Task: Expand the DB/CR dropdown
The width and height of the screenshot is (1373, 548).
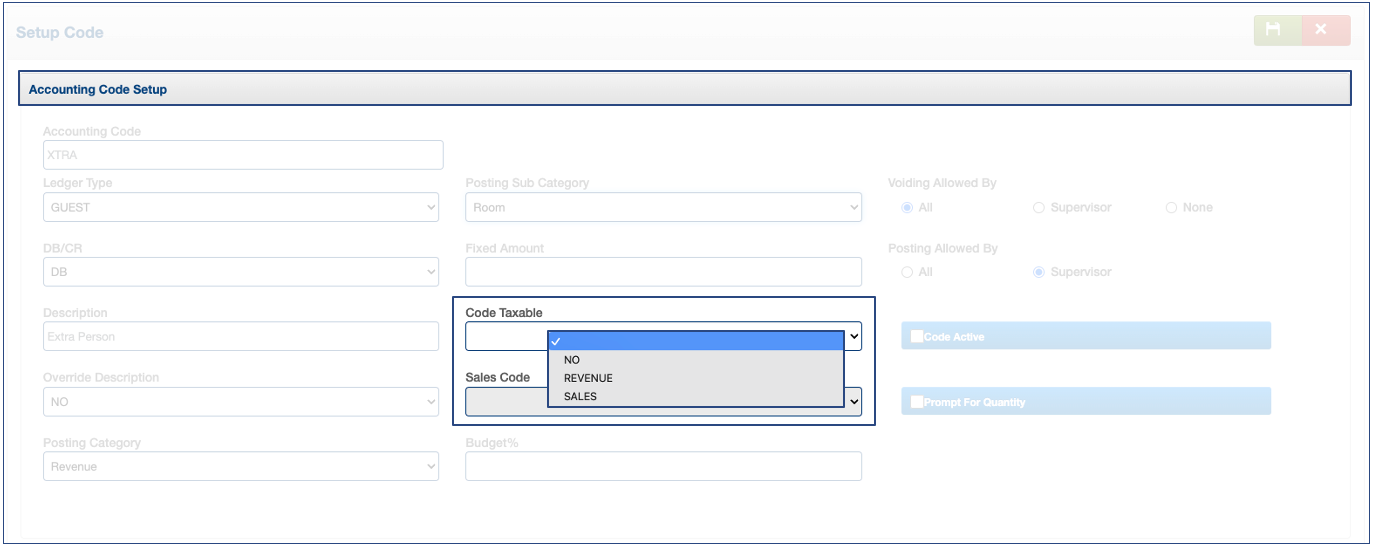Action: pyautogui.click(x=240, y=272)
